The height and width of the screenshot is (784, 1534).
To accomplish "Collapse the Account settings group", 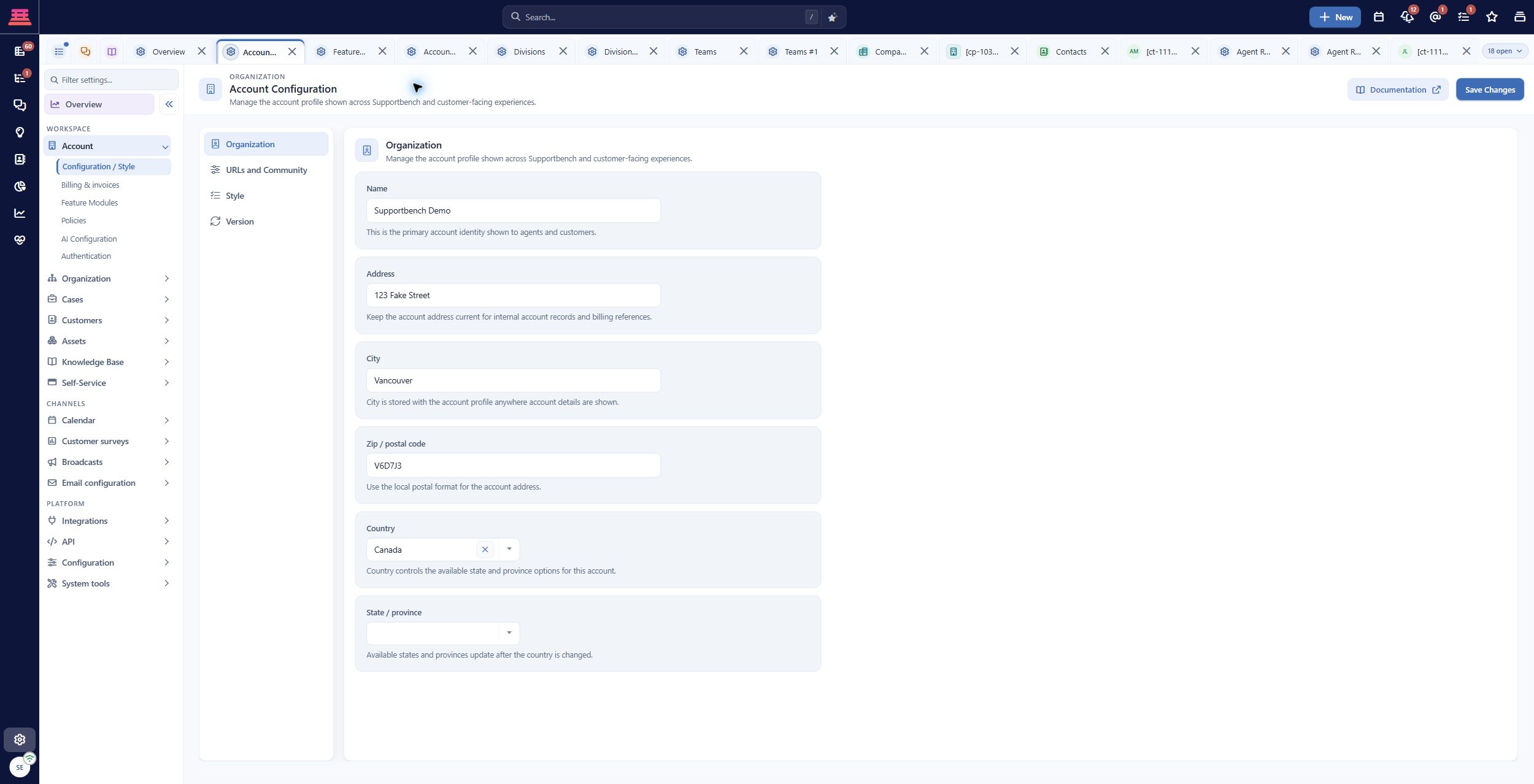I will pos(108,146).
